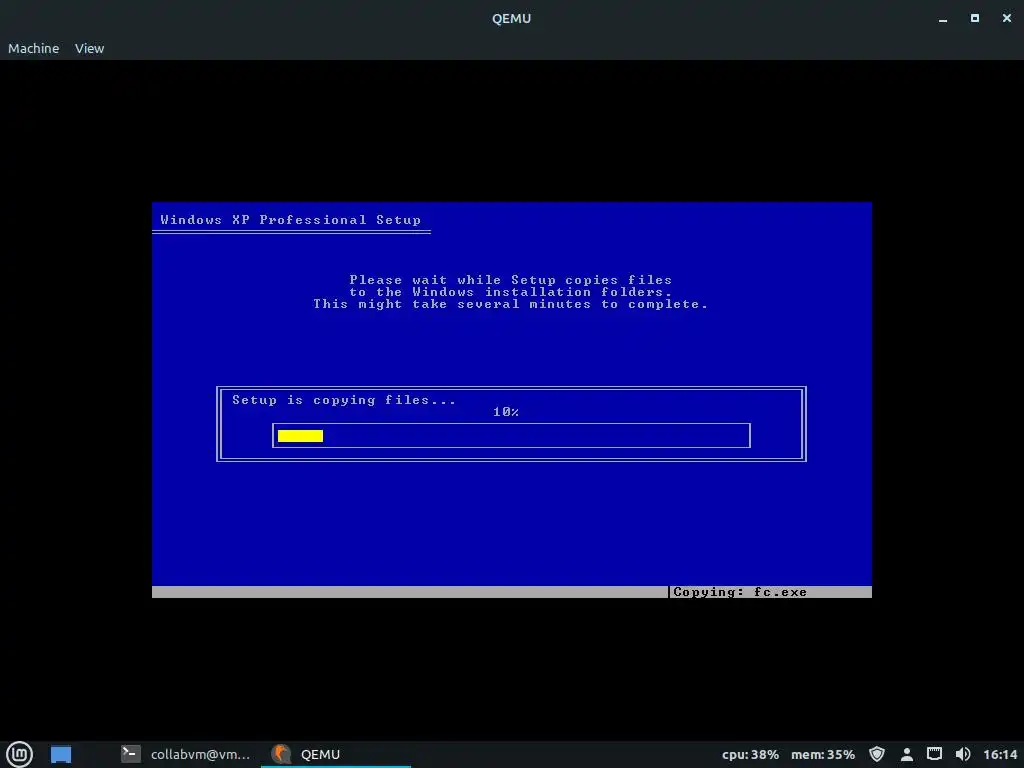The height and width of the screenshot is (768, 1024).
Task: Click the cpu: 38% monitor readout
Action: tap(750, 754)
